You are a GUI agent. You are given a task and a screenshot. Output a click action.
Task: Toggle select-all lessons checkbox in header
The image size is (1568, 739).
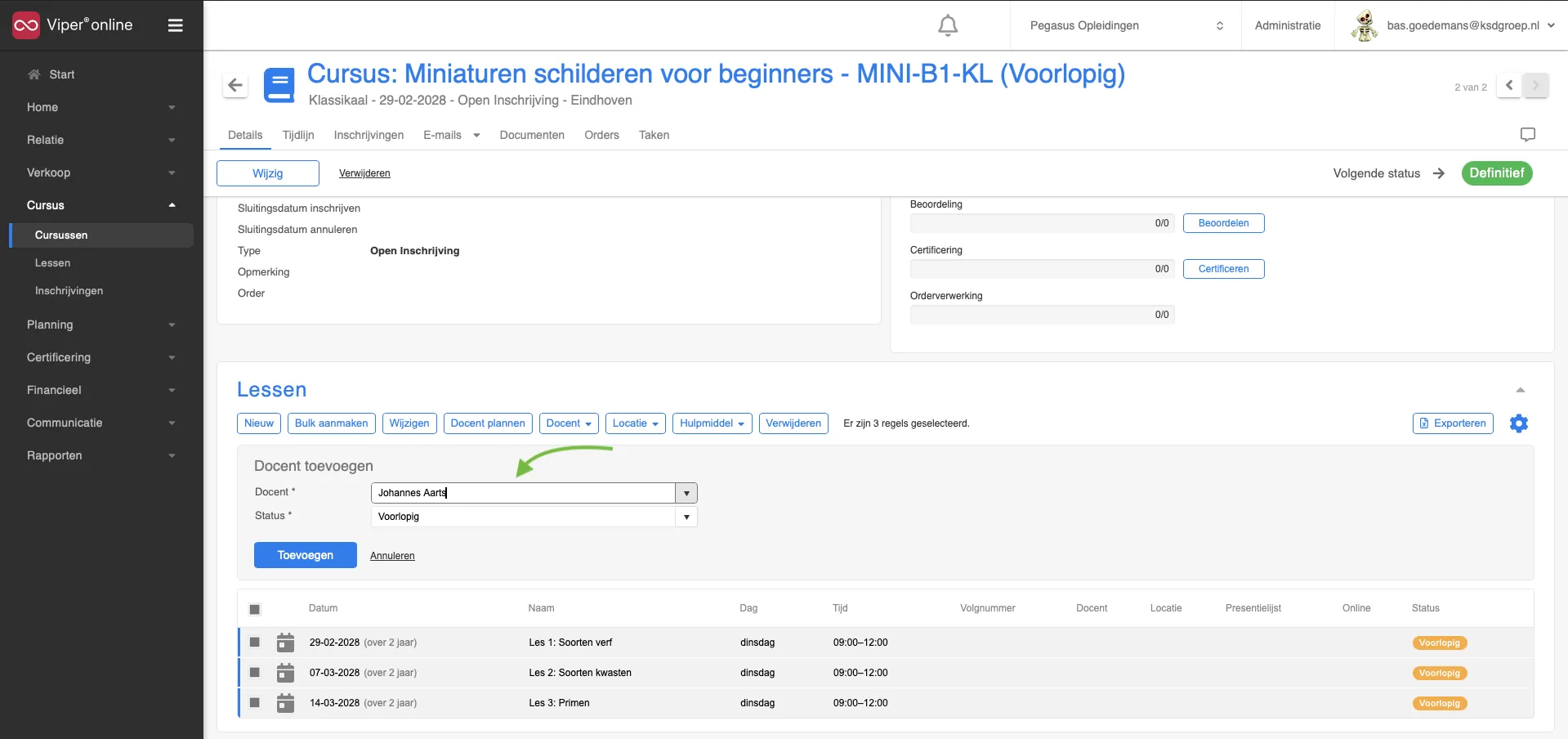[x=255, y=609]
